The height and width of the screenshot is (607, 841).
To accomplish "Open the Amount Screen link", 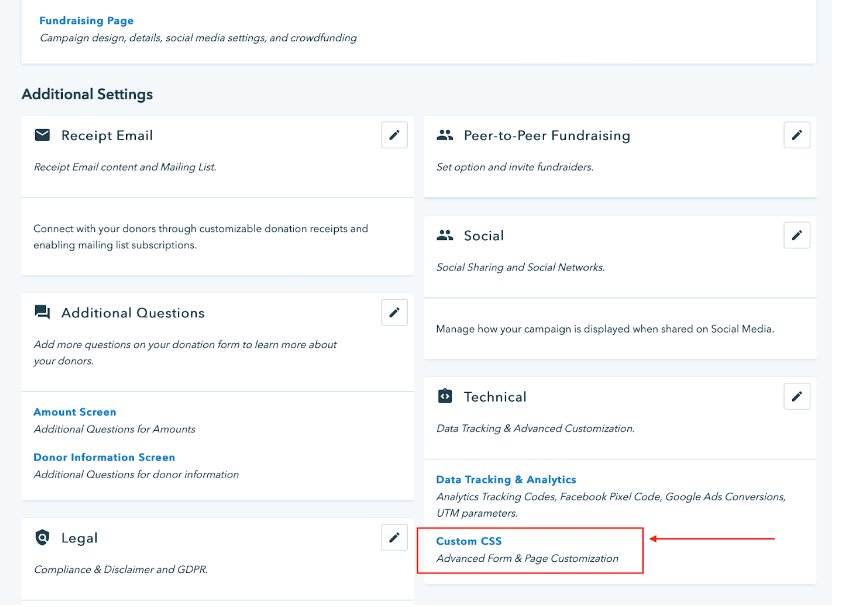I will click(x=75, y=412).
